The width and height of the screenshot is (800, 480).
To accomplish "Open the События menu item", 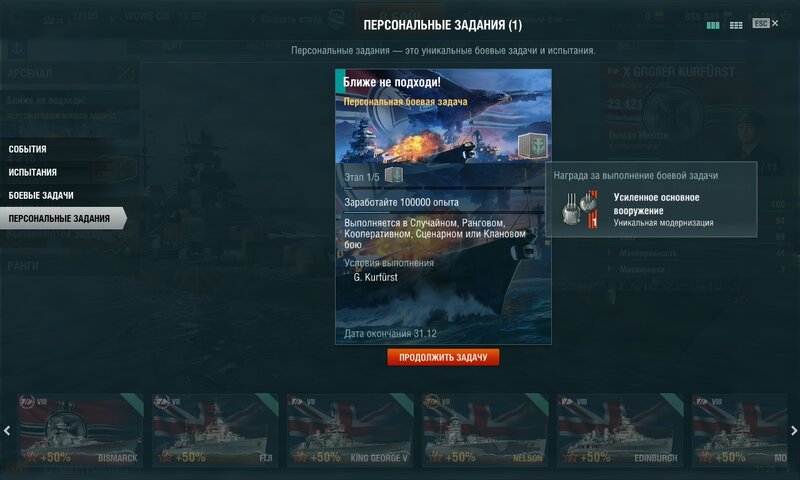I will tap(28, 149).
